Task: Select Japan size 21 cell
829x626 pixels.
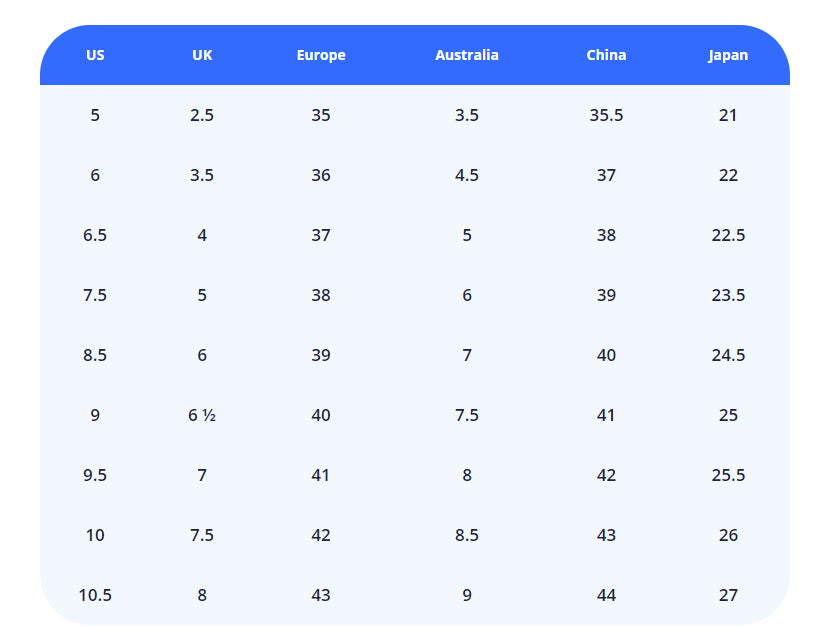Action: [x=728, y=115]
